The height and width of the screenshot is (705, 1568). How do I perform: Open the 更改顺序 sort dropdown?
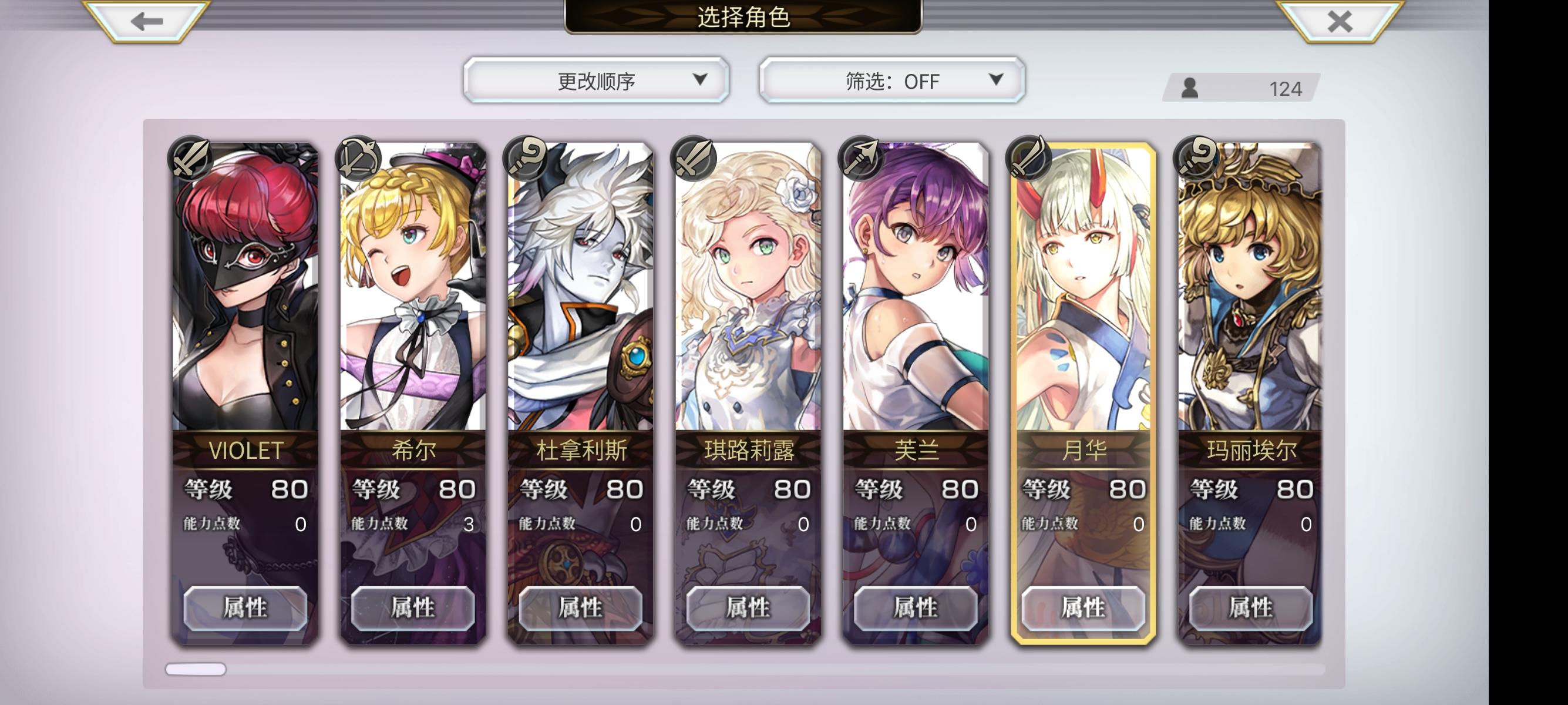(596, 80)
